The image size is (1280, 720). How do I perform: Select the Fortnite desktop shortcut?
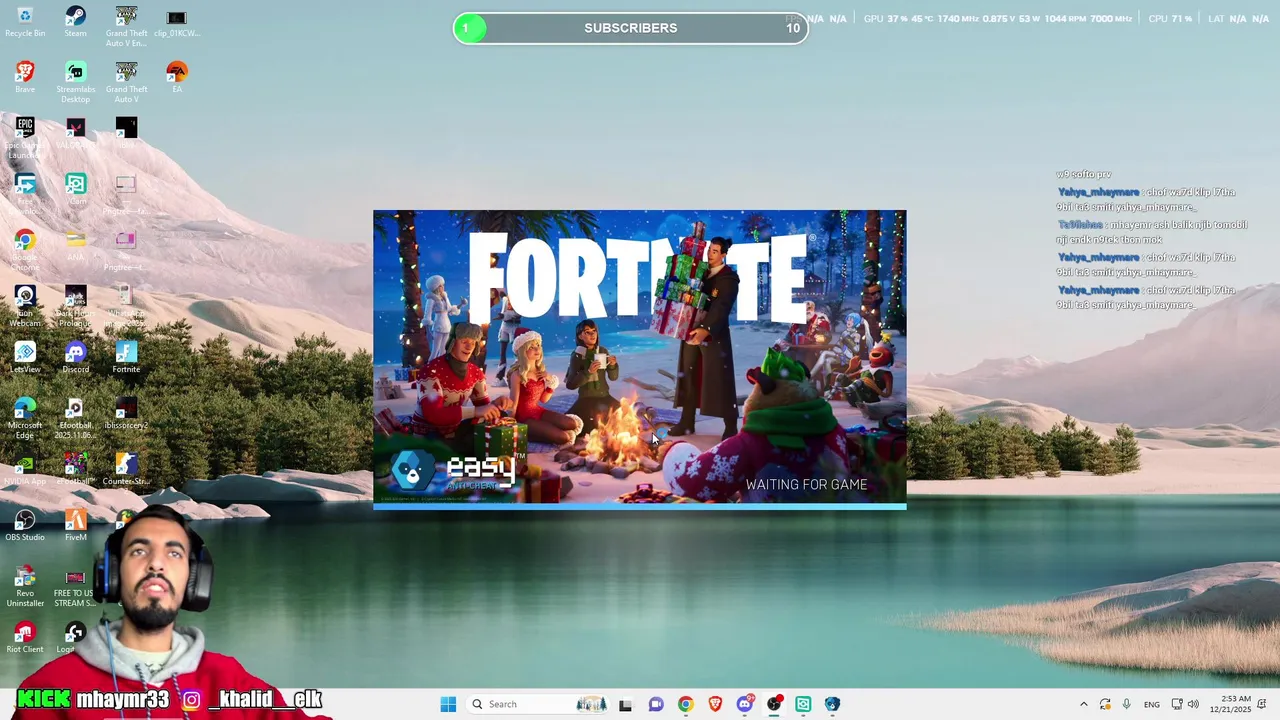tap(126, 358)
